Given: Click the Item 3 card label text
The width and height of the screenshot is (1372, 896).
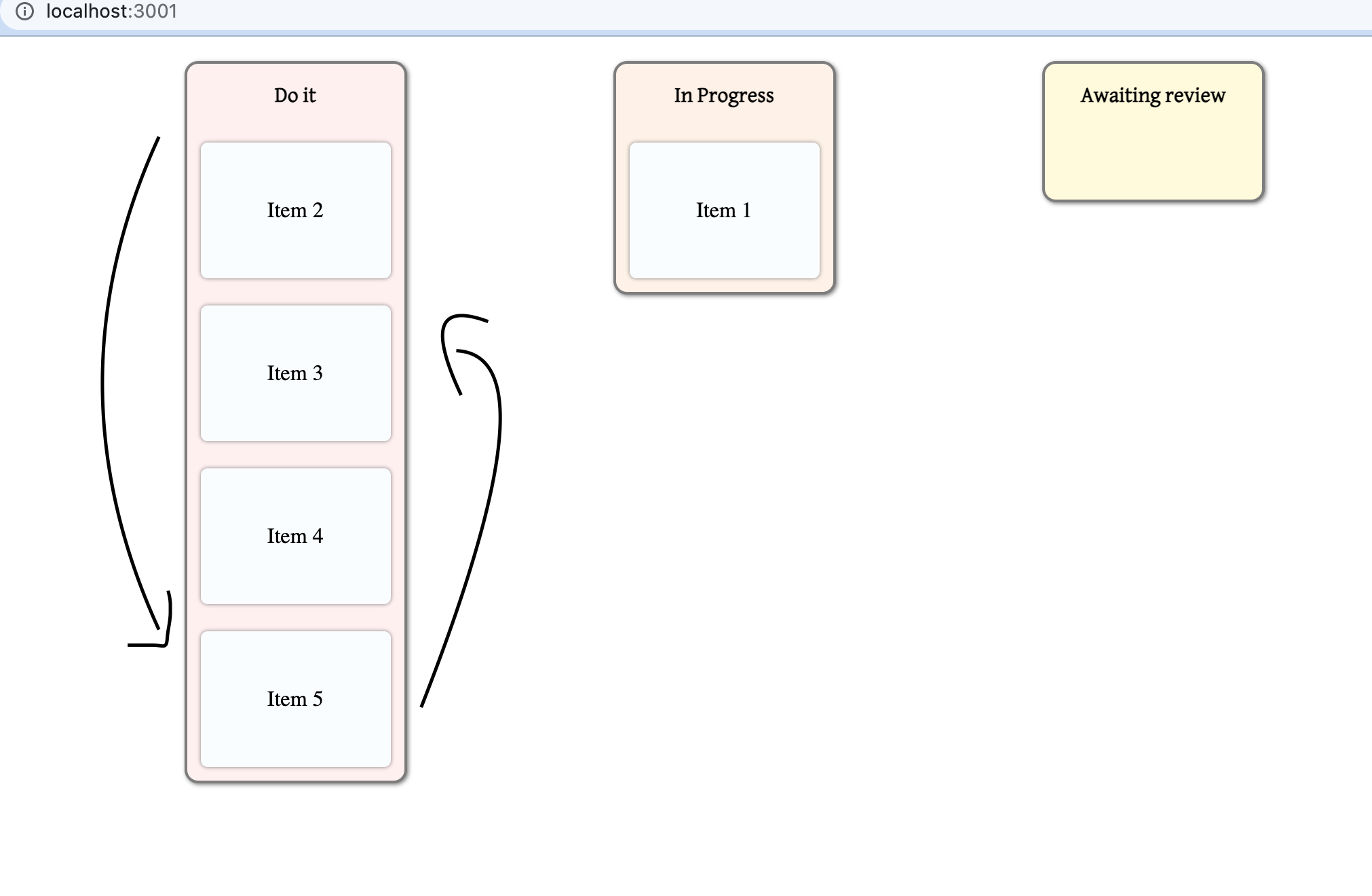Looking at the screenshot, I should [295, 373].
